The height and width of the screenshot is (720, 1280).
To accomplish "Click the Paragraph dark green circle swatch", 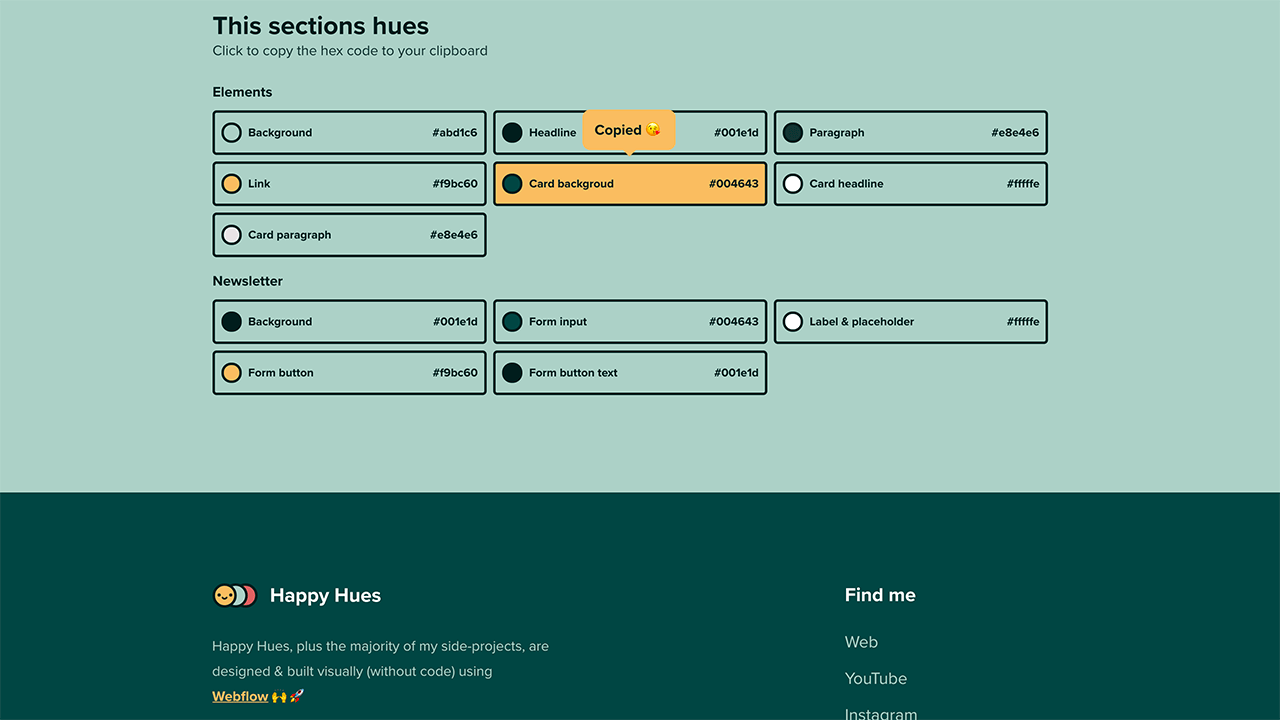I will (793, 133).
